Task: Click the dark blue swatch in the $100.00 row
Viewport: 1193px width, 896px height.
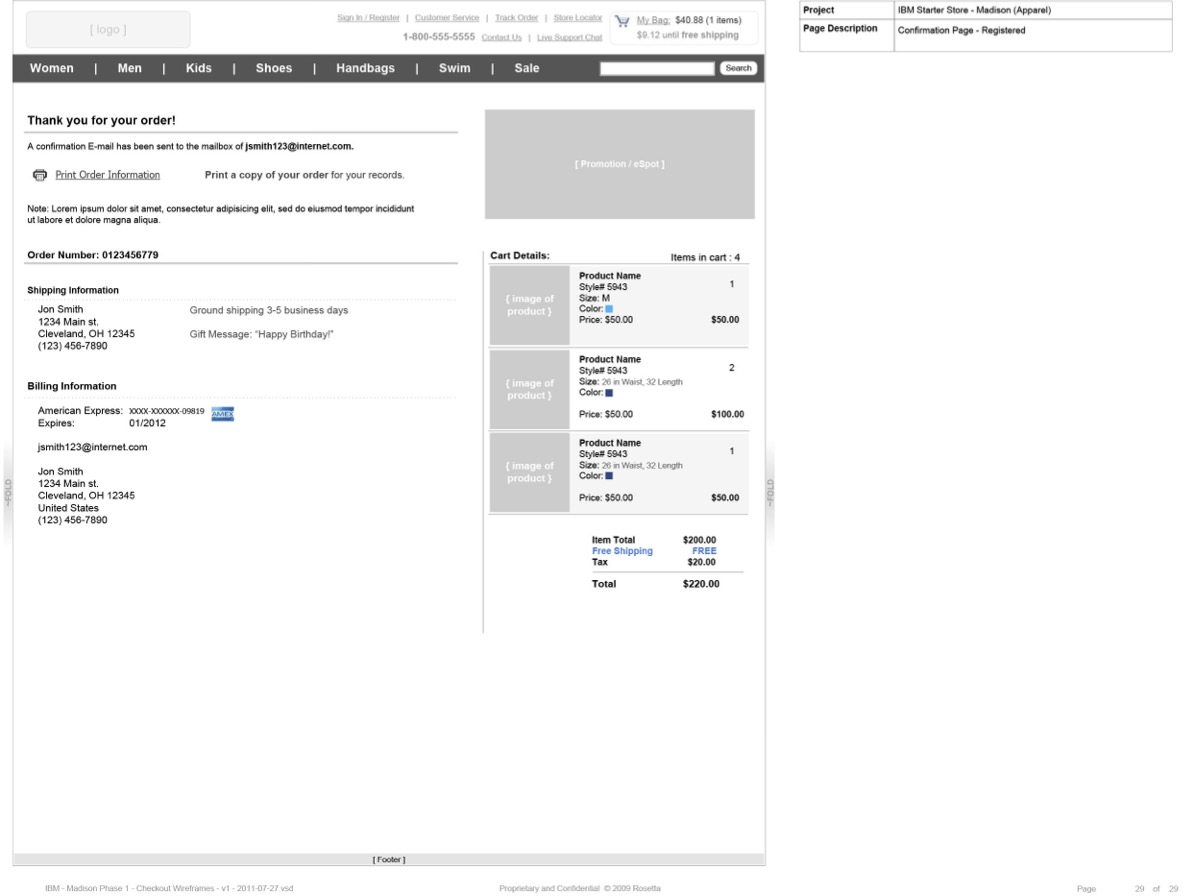Action: click(609, 392)
